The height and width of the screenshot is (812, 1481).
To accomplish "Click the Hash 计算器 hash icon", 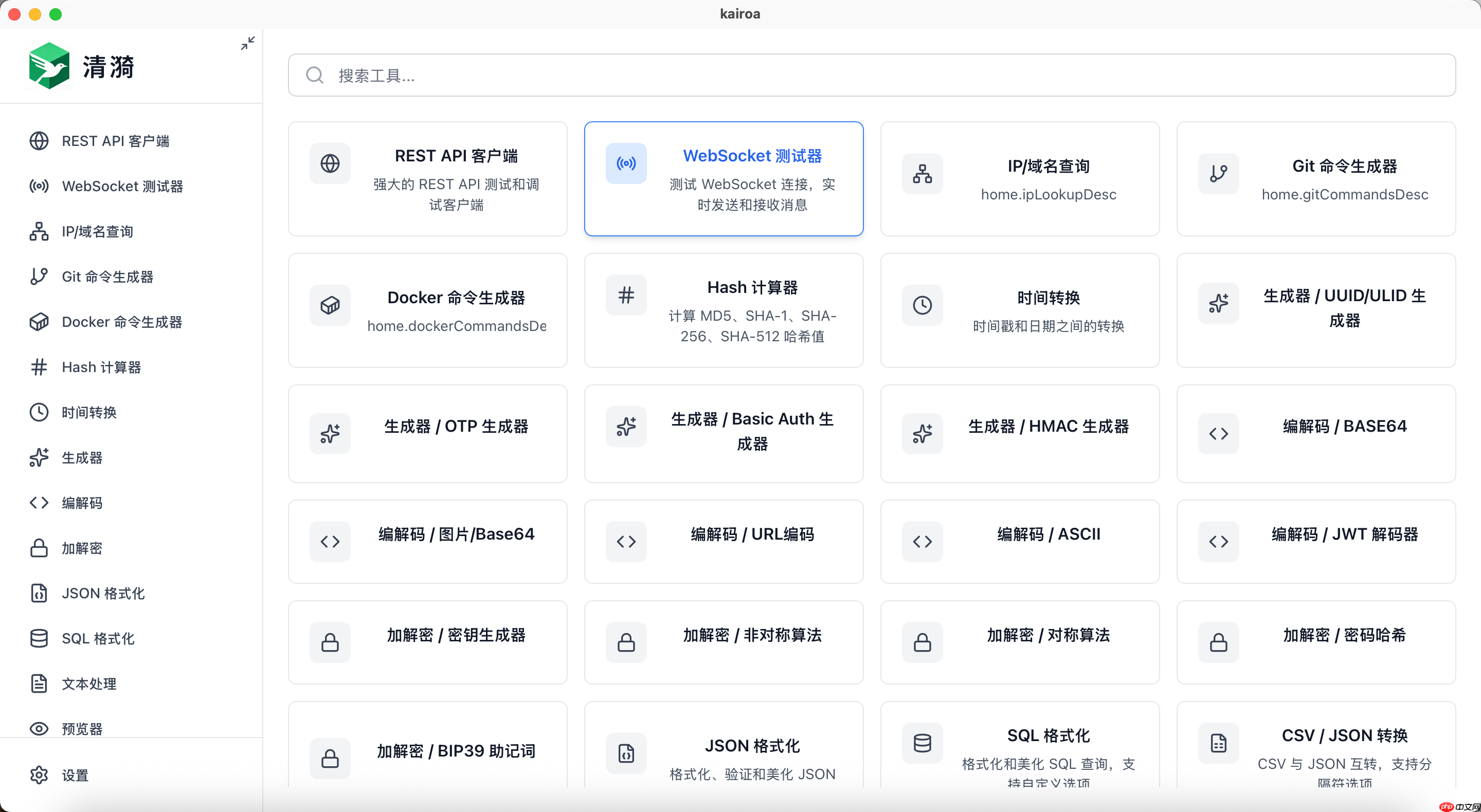I will click(39, 366).
